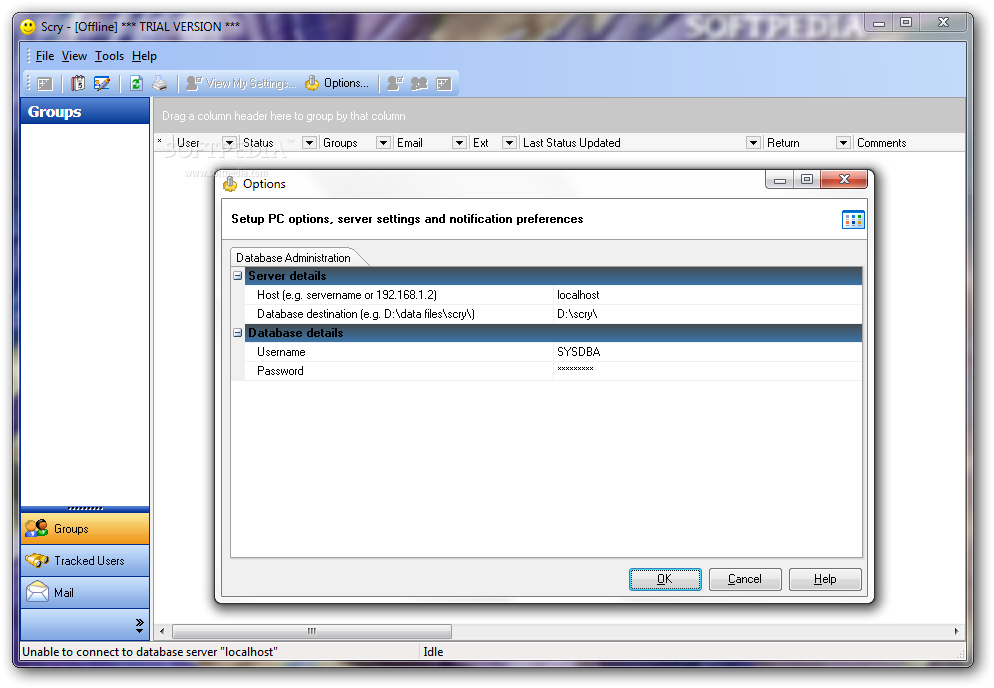Click the Unable to connect status message
The width and height of the screenshot is (994, 688).
click(150, 652)
